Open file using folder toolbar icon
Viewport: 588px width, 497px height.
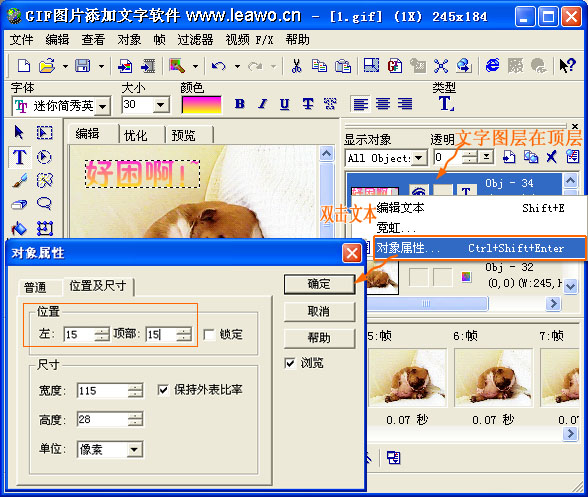(47, 66)
